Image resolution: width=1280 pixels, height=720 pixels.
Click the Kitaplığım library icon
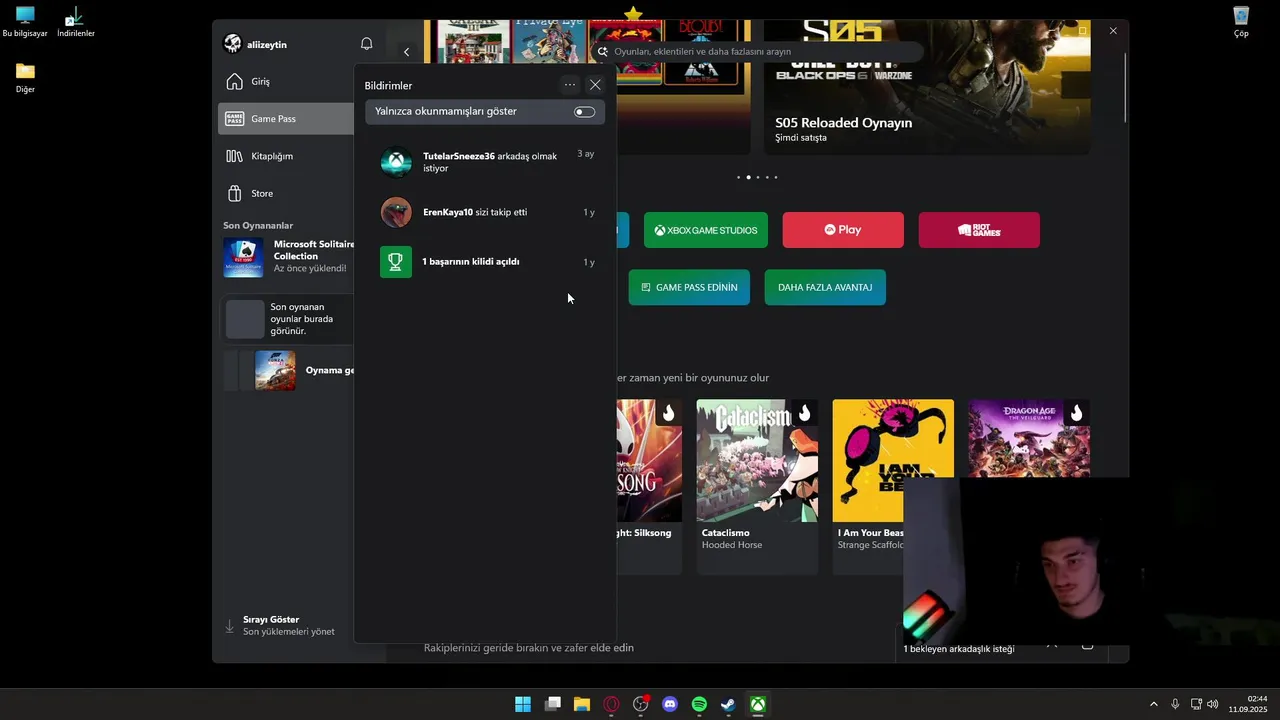pos(234,156)
